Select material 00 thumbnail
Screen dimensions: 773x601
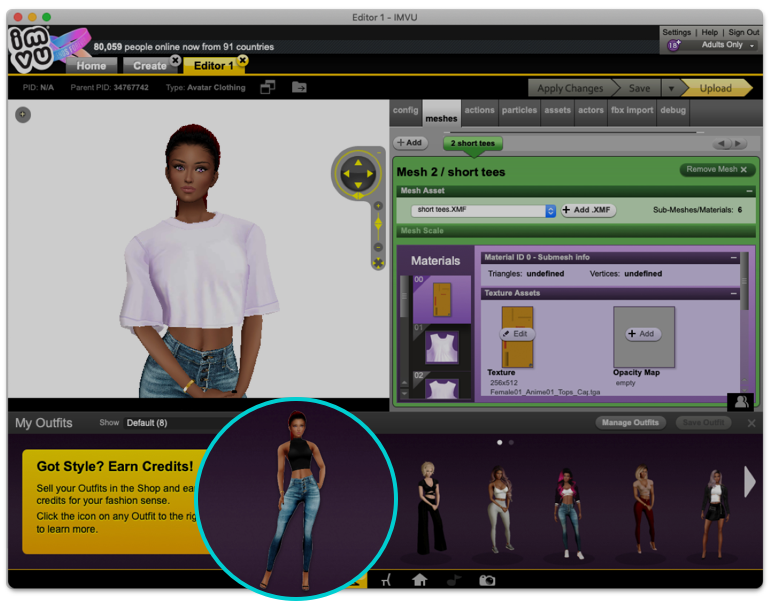pos(442,299)
